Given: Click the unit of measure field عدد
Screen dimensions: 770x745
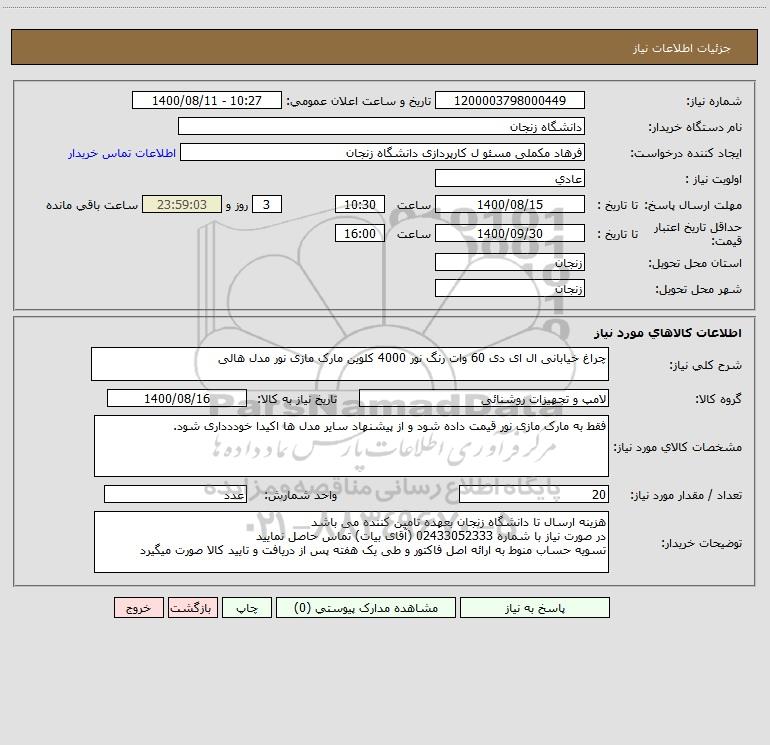Looking at the screenshot, I should tap(175, 495).
